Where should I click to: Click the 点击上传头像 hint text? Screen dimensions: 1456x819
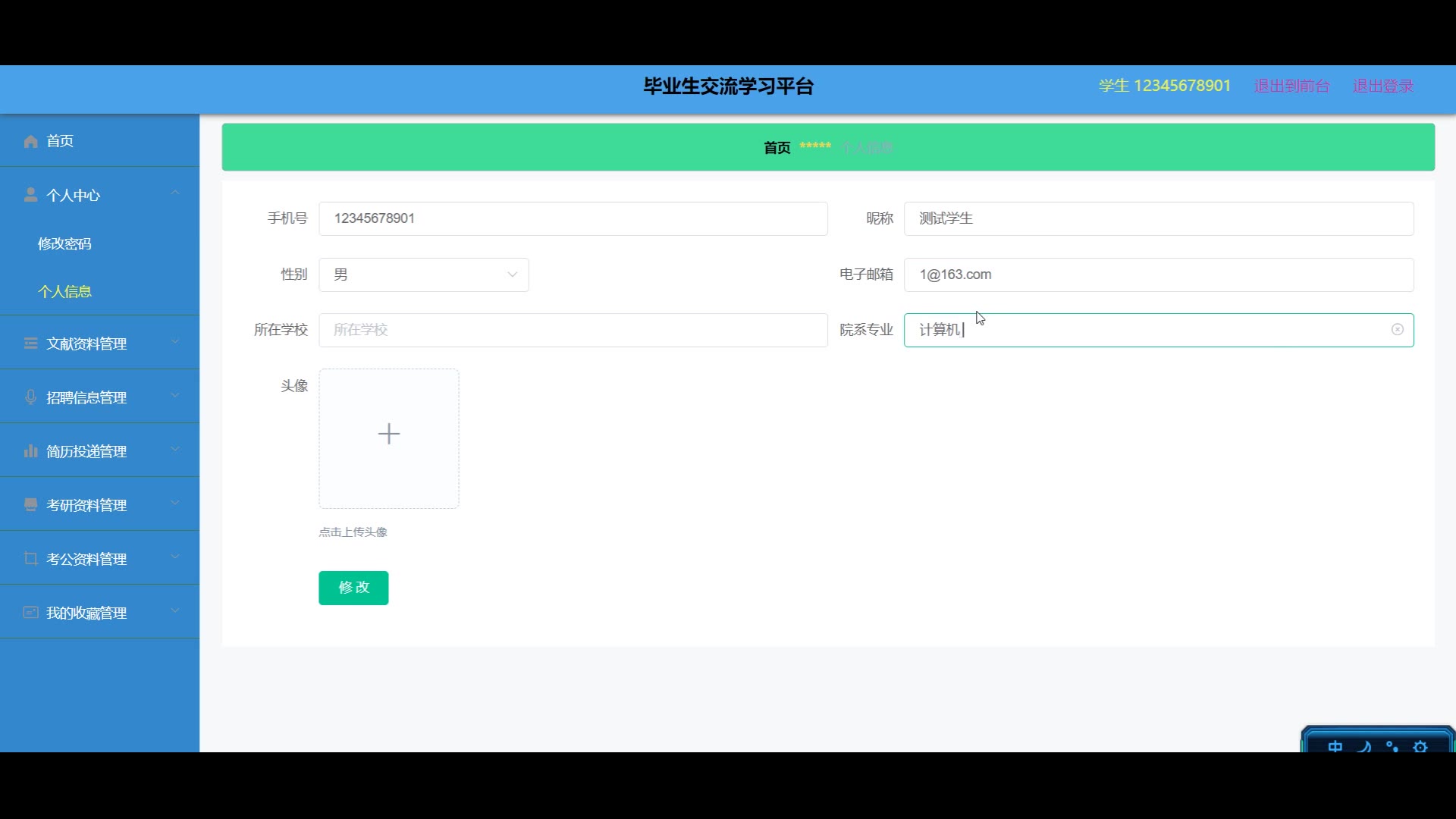(353, 532)
